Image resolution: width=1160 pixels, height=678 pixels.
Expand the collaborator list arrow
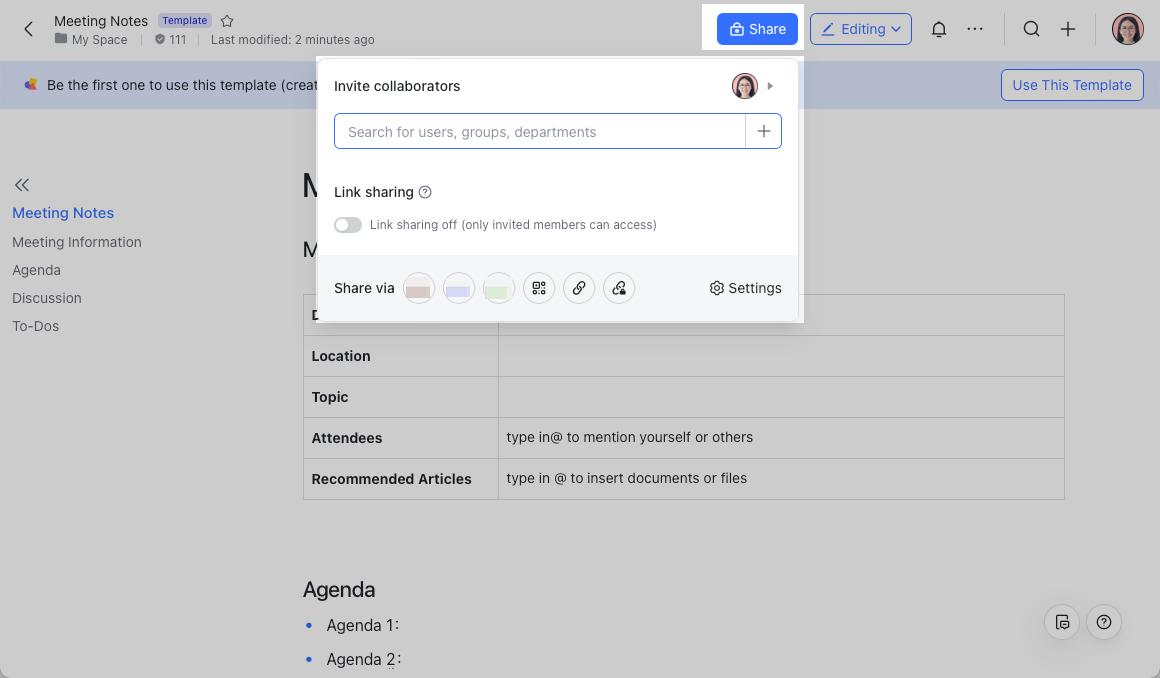[x=770, y=87]
